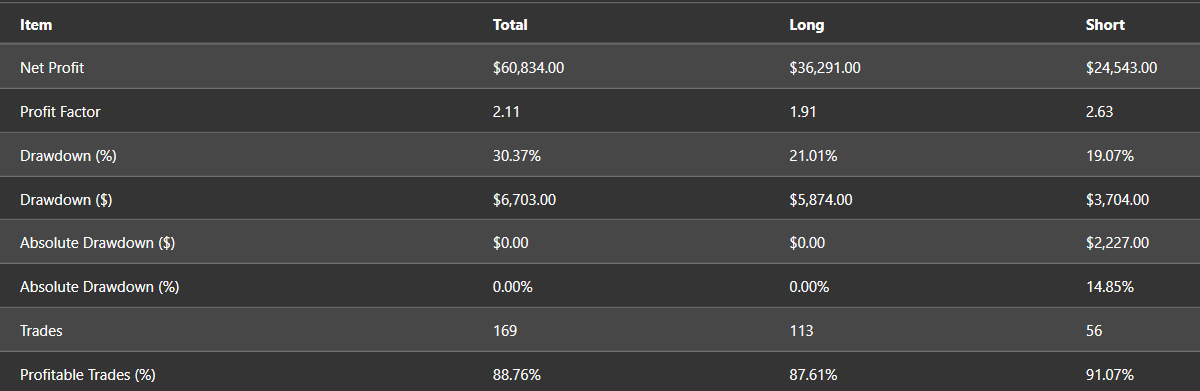This screenshot has width=1200, height=391.
Task: Select the Trades row label
Action: (x=41, y=331)
